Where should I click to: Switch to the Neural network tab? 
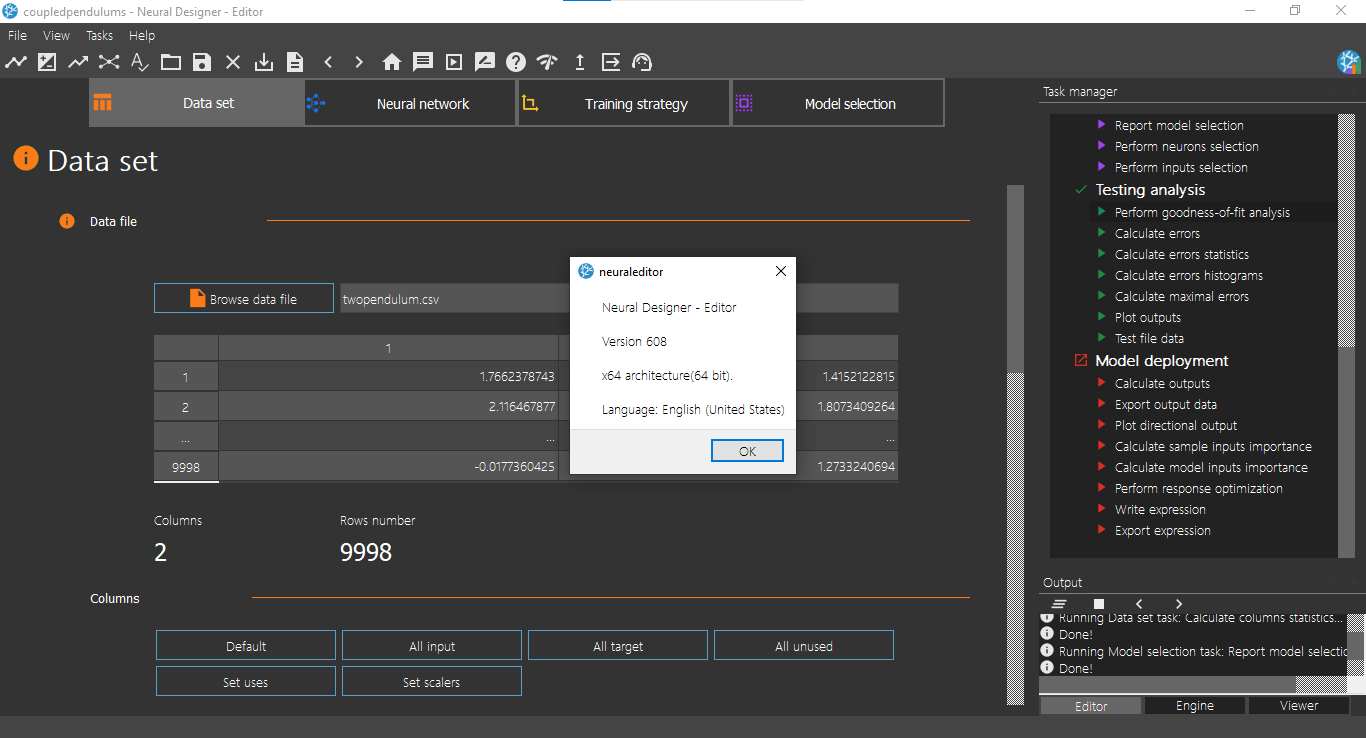[410, 103]
